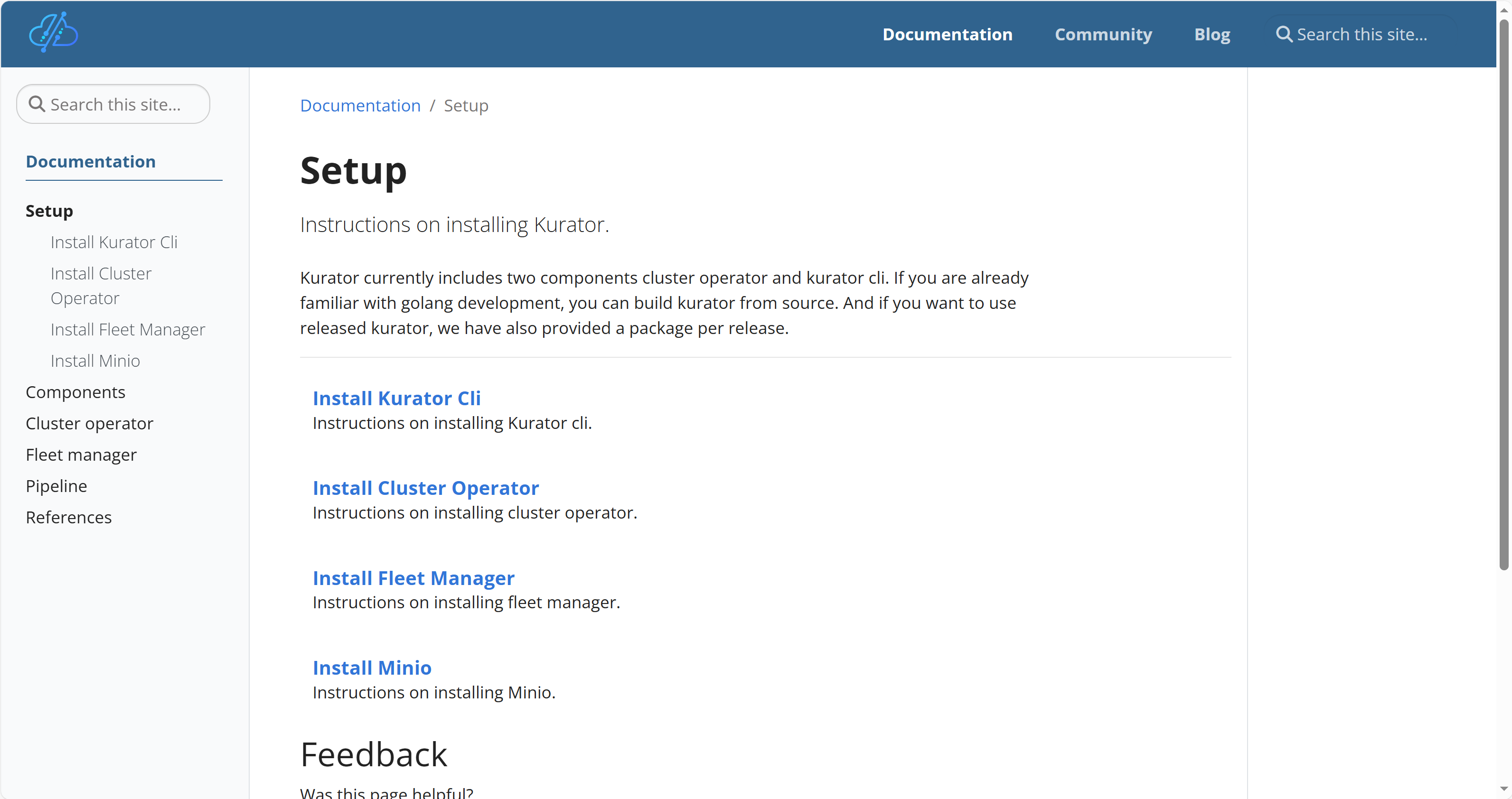Open the Documentation top menu item
This screenshot has width=1512, height=799.
[x=948, y=34]
